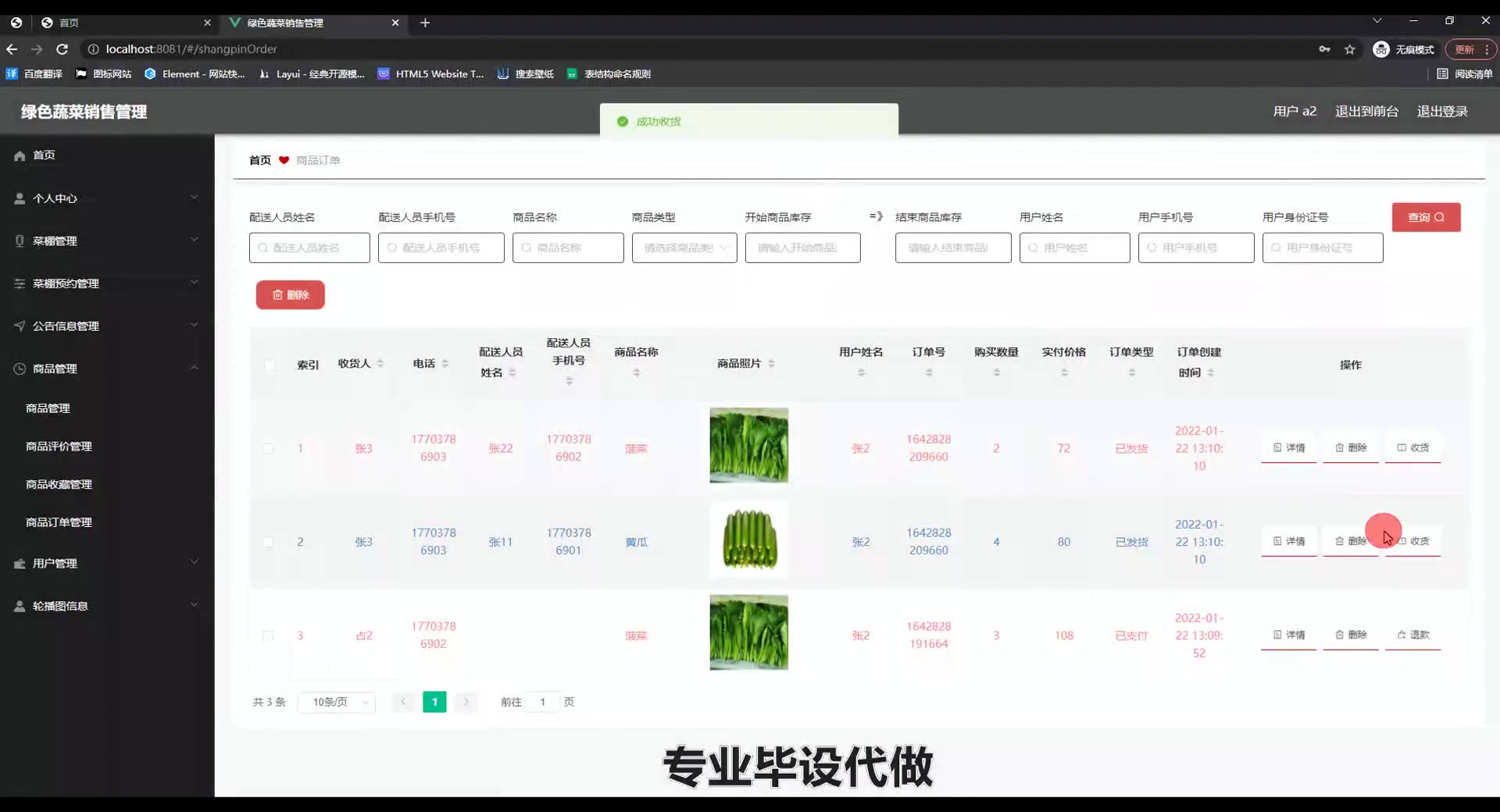
Task: Click 详情 for order row 1
Action: click(1289, 448)
